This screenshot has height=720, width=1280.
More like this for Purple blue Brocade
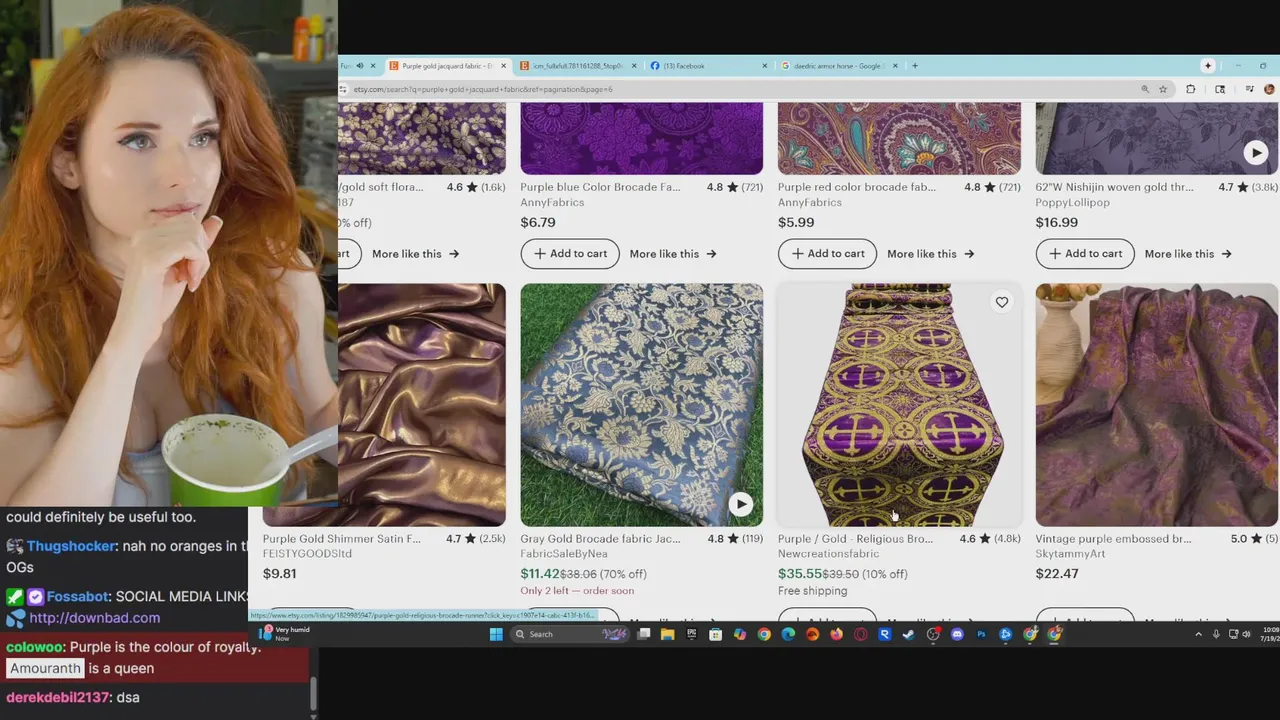pos(673,254)
